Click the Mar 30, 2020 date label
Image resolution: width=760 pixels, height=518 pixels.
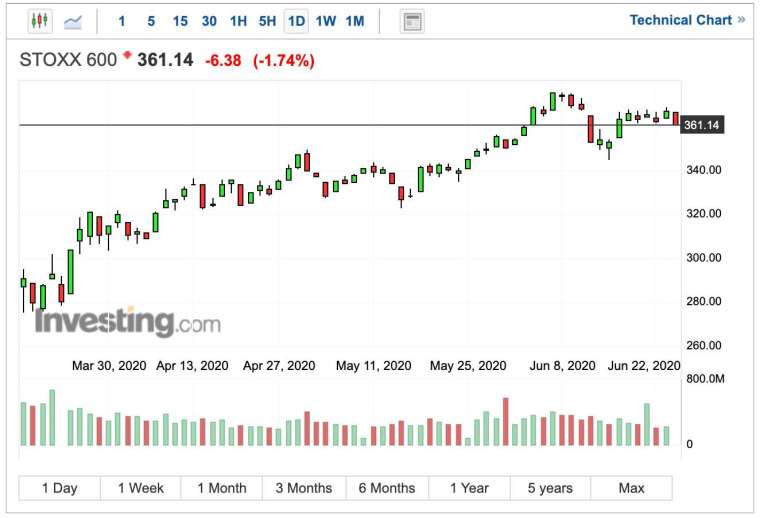click(109, 365)
